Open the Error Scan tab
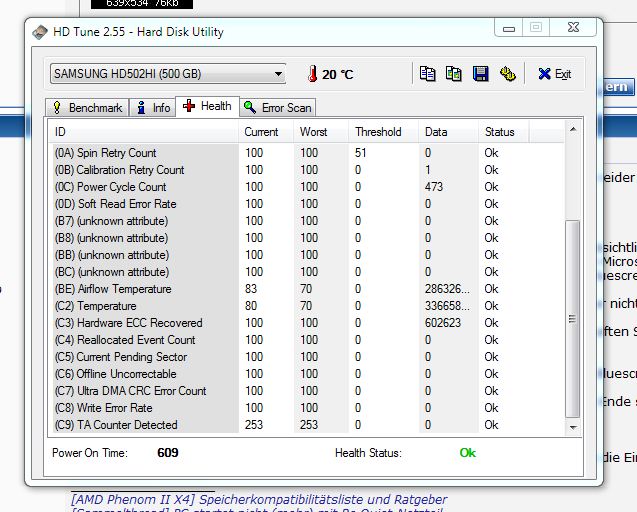This screenshot has width=637, height=512. (x=277, y=108)
